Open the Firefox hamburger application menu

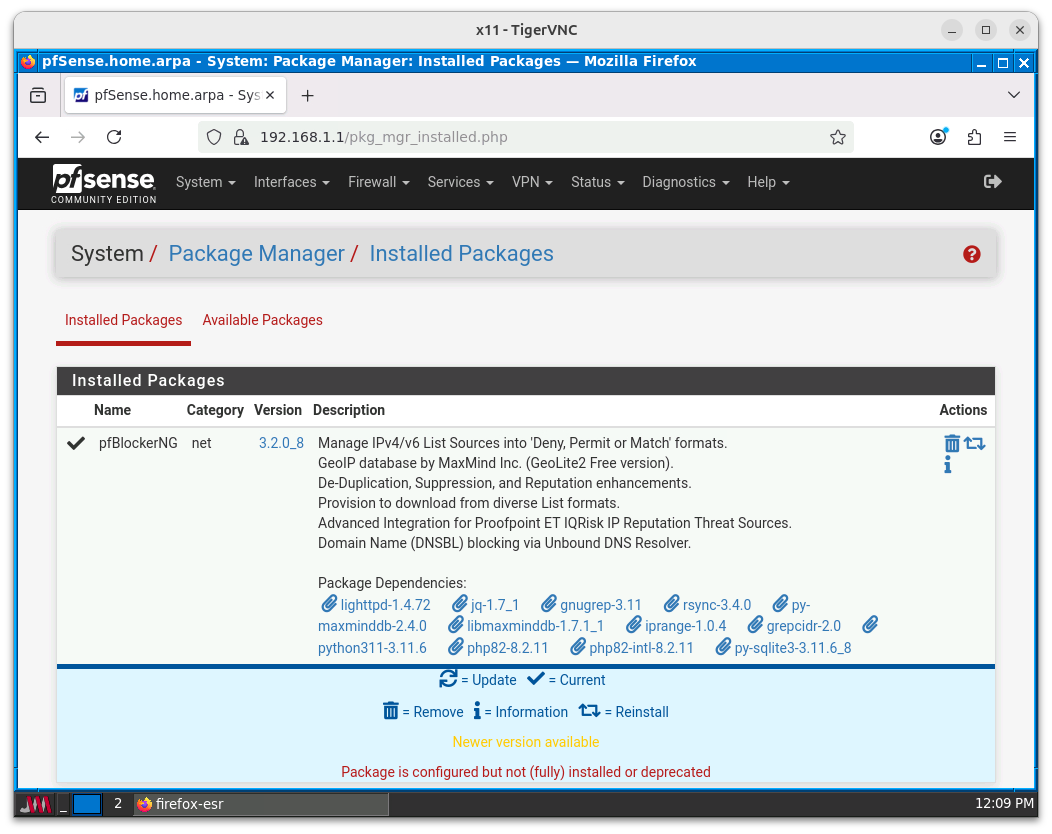point(1010,138)
